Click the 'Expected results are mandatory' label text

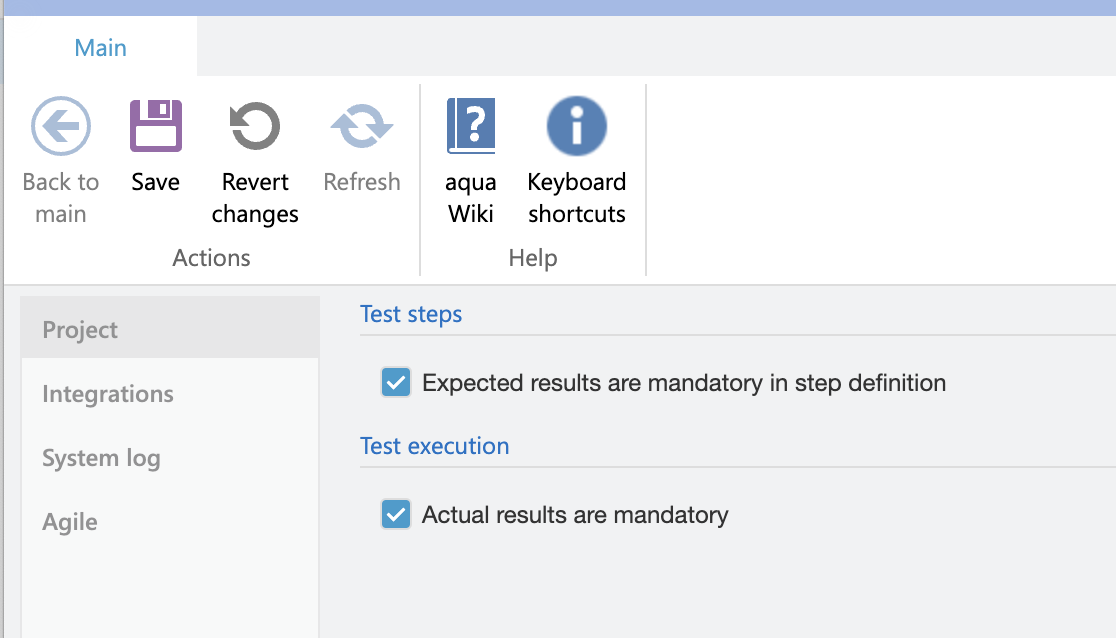click(684, 383)
